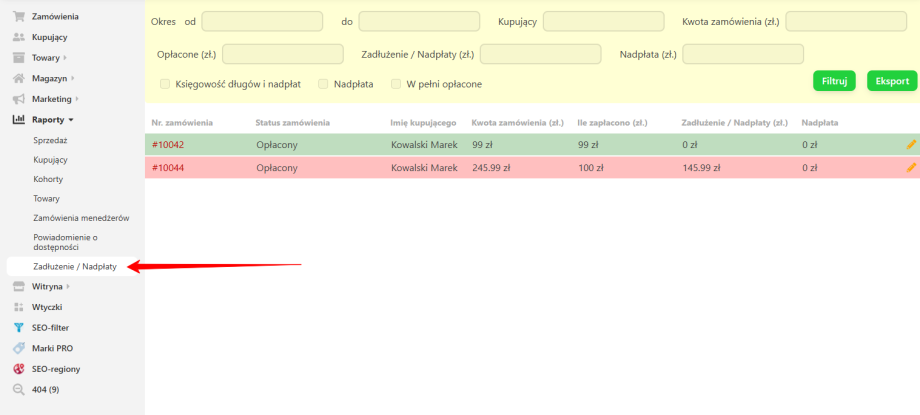The width and height of the screenshot is (920, 415).
Task: Click the Marki PRO tag icon
Action: point(18,348)
